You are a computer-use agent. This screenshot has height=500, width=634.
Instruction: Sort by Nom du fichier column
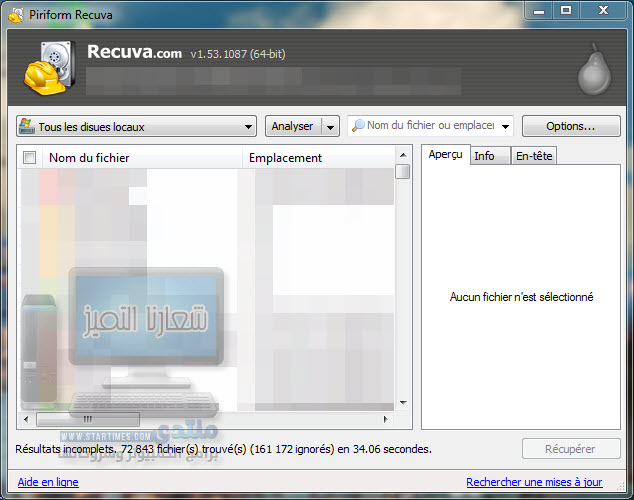[140, 157]
